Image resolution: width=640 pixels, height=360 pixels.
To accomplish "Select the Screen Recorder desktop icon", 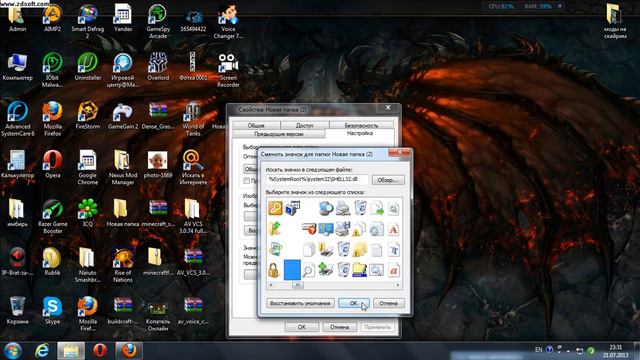I will coord(228,70).
